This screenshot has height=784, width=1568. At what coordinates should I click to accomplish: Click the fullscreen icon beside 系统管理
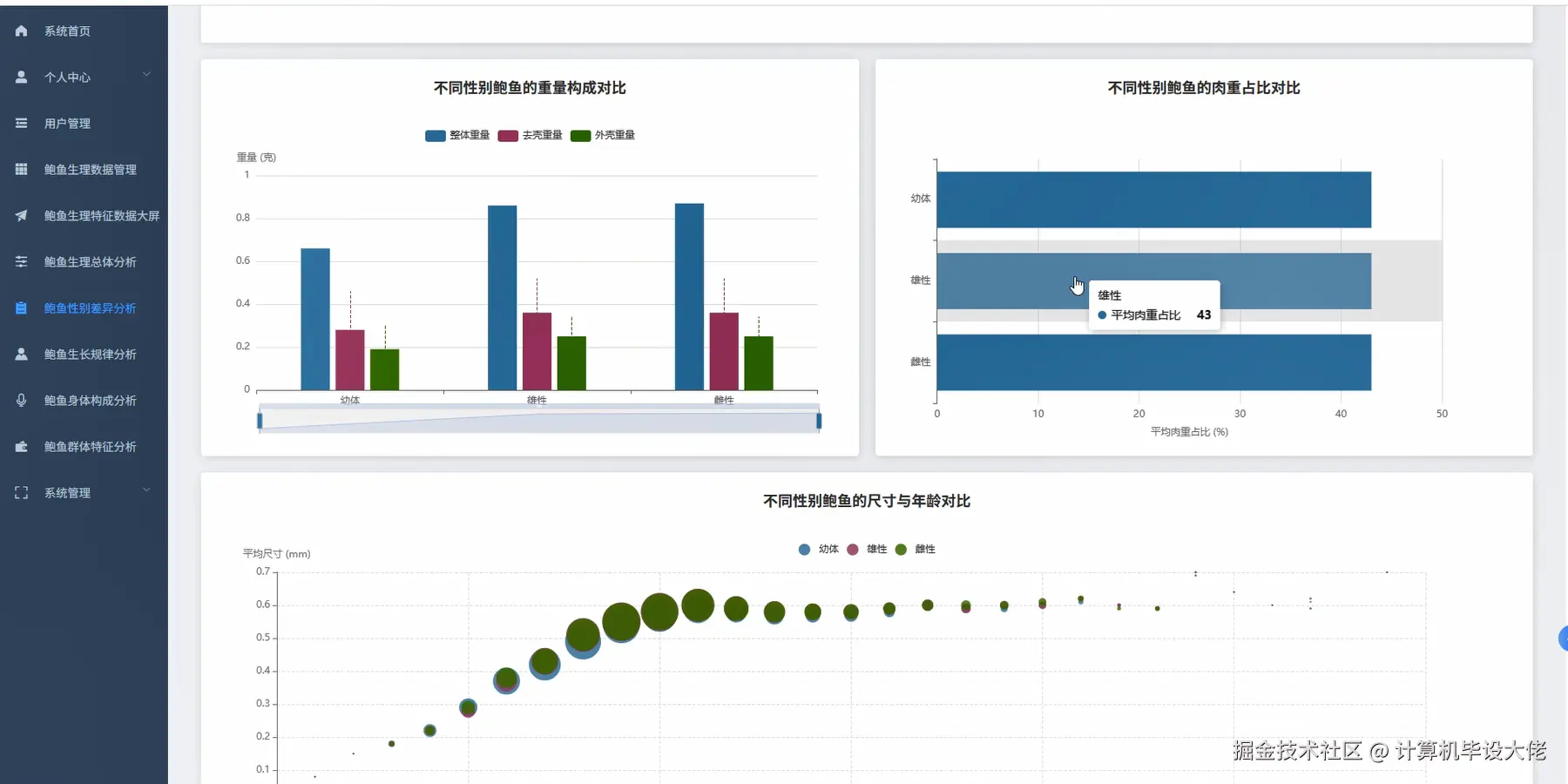point(22,493)
